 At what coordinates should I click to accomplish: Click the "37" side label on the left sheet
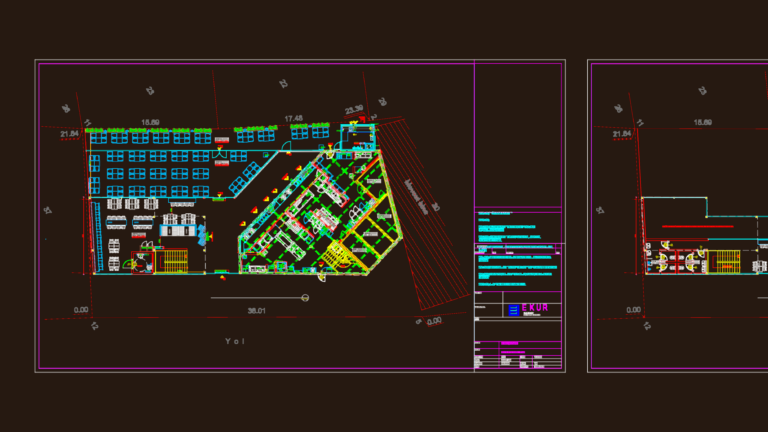pyautogui.click(x=48, y=210)
